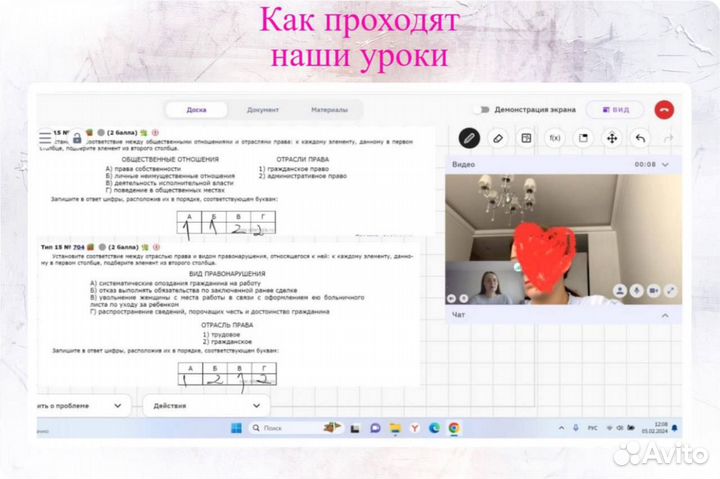The image size is (720, 479).
Task: Click the text "2) административное право"
Action: (x=303, y=176)
